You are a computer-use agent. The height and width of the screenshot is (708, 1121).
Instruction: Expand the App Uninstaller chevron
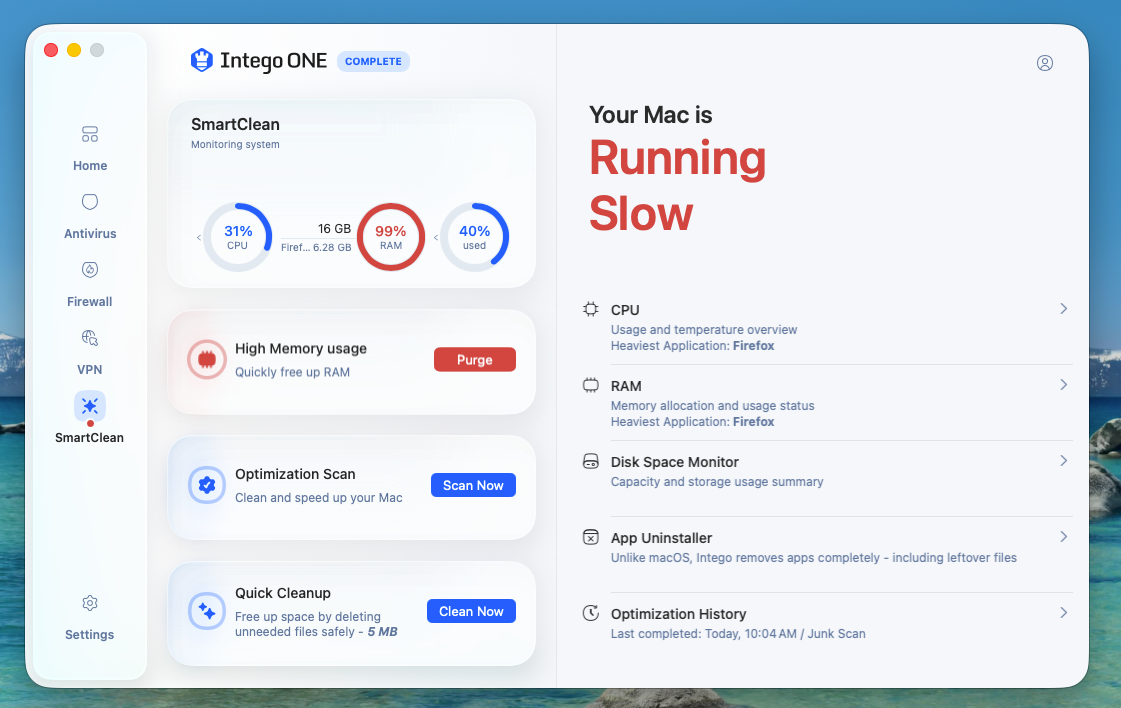[x=1064, y=536]
